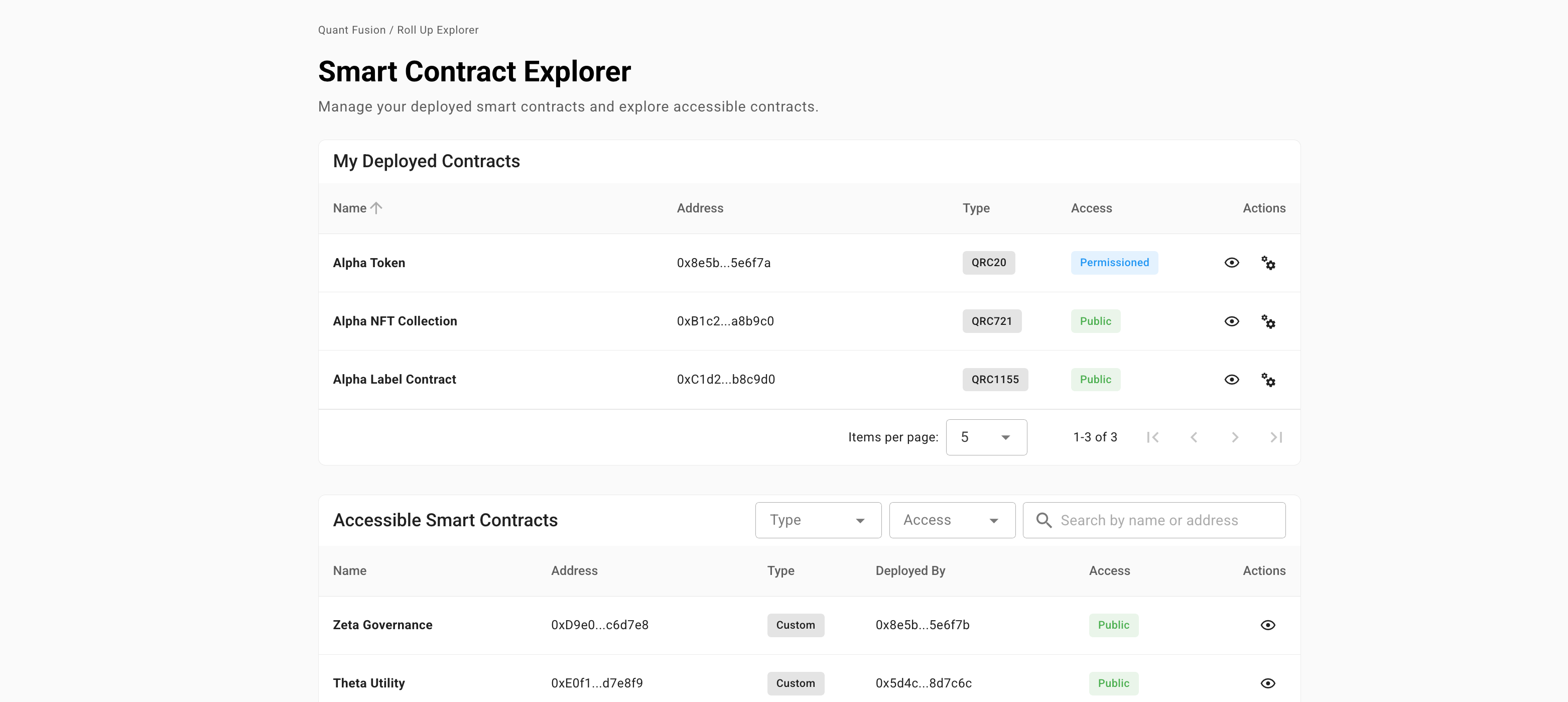Click the Permissioned access badge

(1115, 263)
